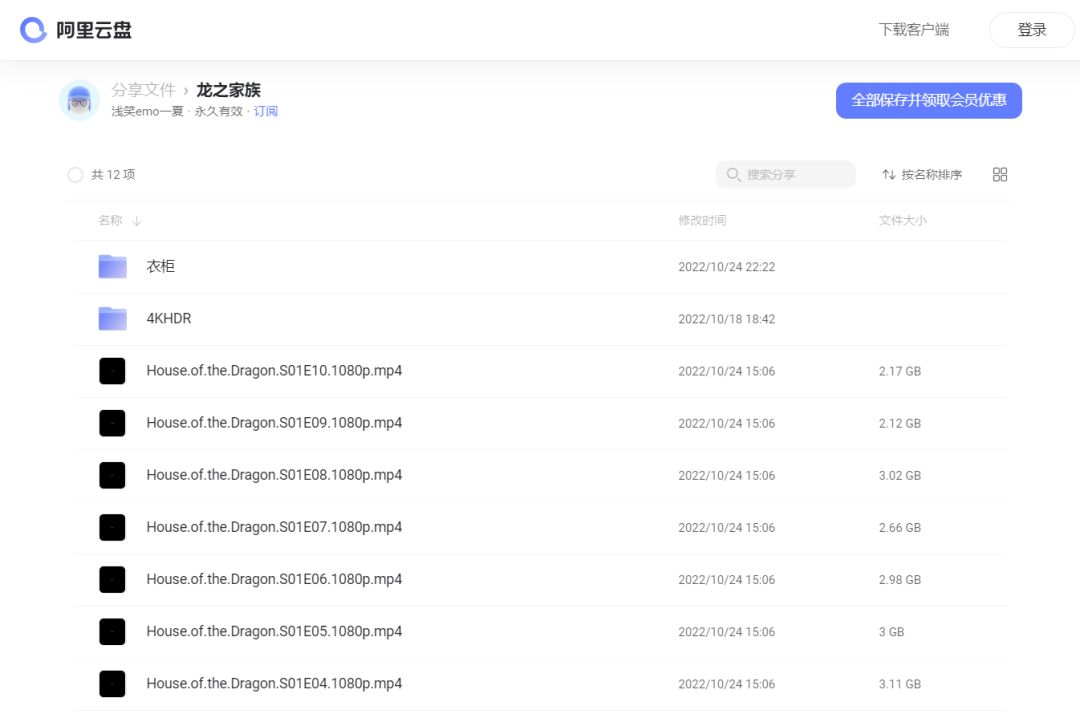Open the 衣柜 folder name

pos(160,266)
